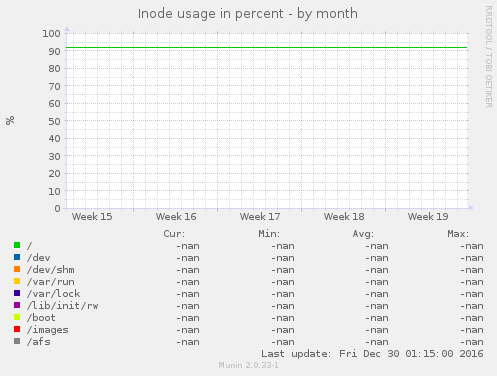The height and width of the screenshot is (376, 497).
Task: Click the Cur: column header
Action: [x=174, y=234]
